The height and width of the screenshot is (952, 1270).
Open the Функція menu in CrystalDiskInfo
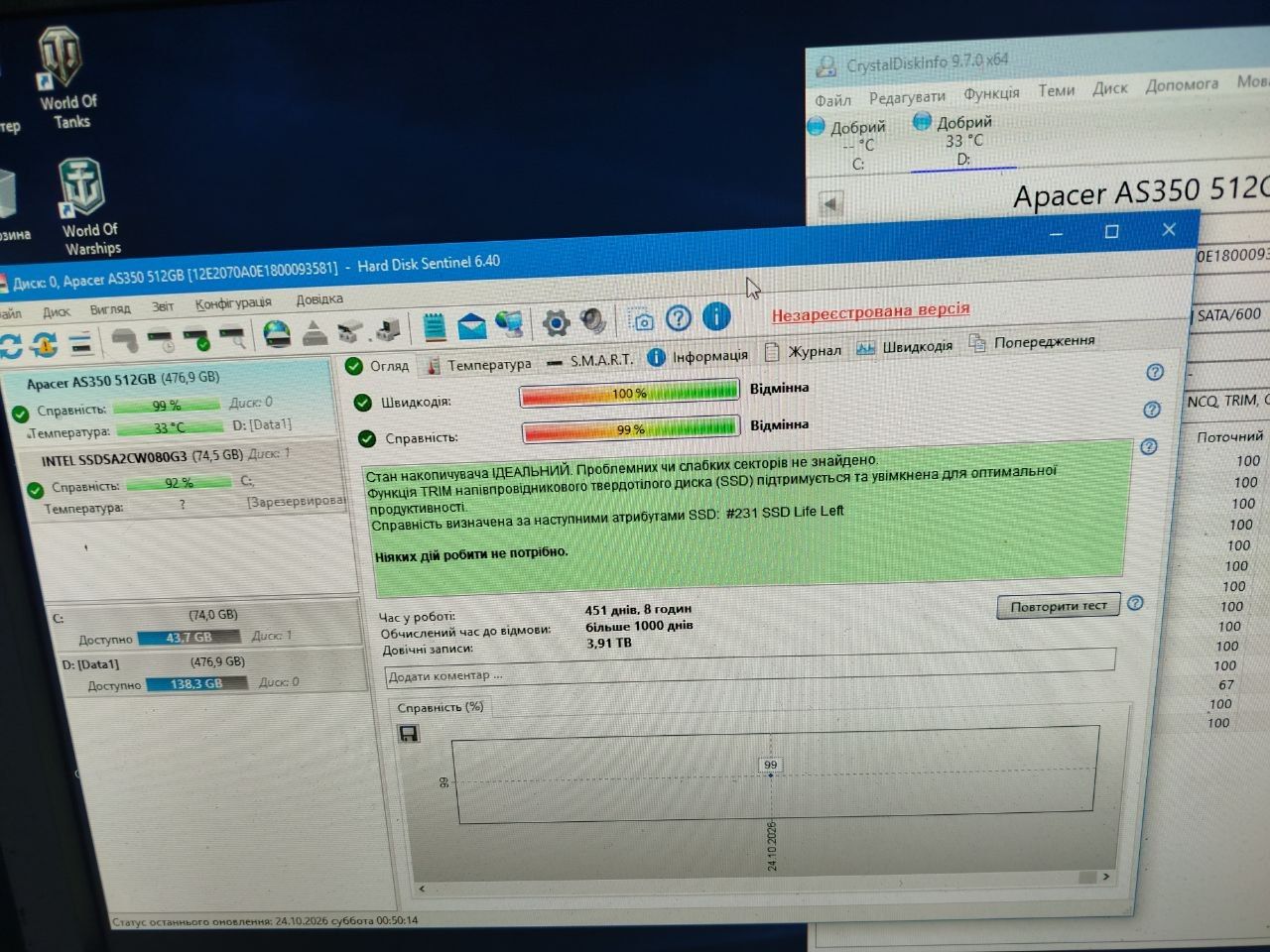(x=990, y=93)
